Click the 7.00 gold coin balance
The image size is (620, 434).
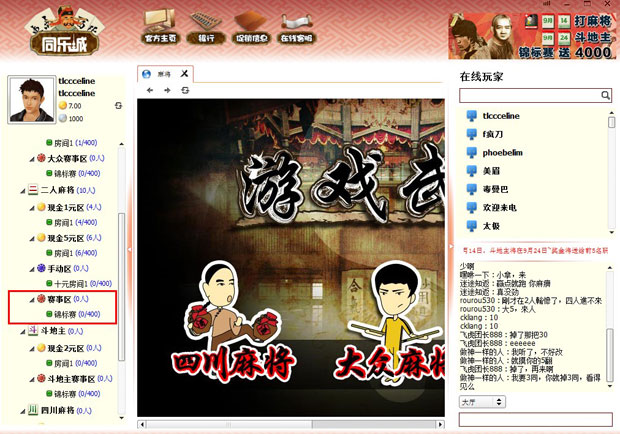click(x=70, y=106)
